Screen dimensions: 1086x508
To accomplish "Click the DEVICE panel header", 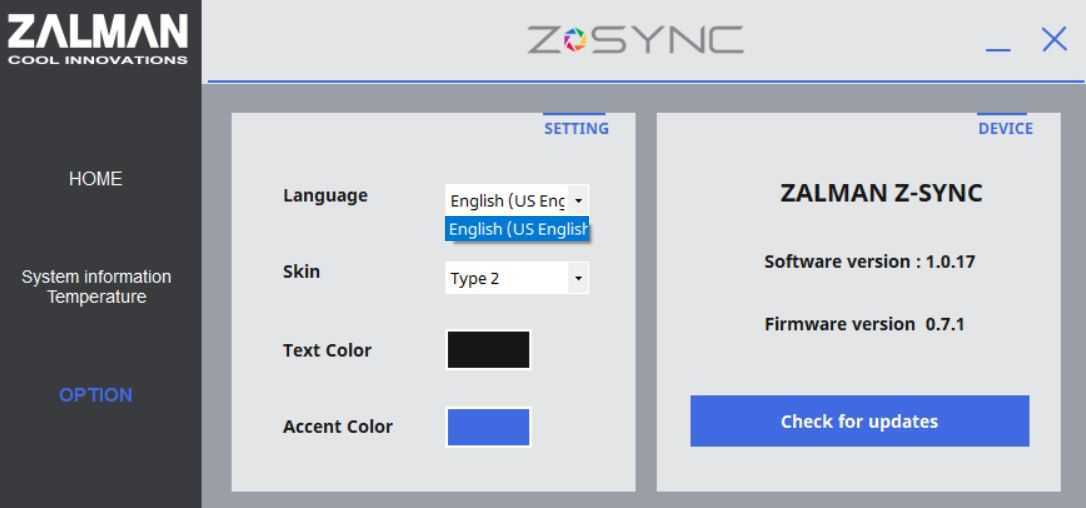I will pyautogui.click(x=1005, y=128).
